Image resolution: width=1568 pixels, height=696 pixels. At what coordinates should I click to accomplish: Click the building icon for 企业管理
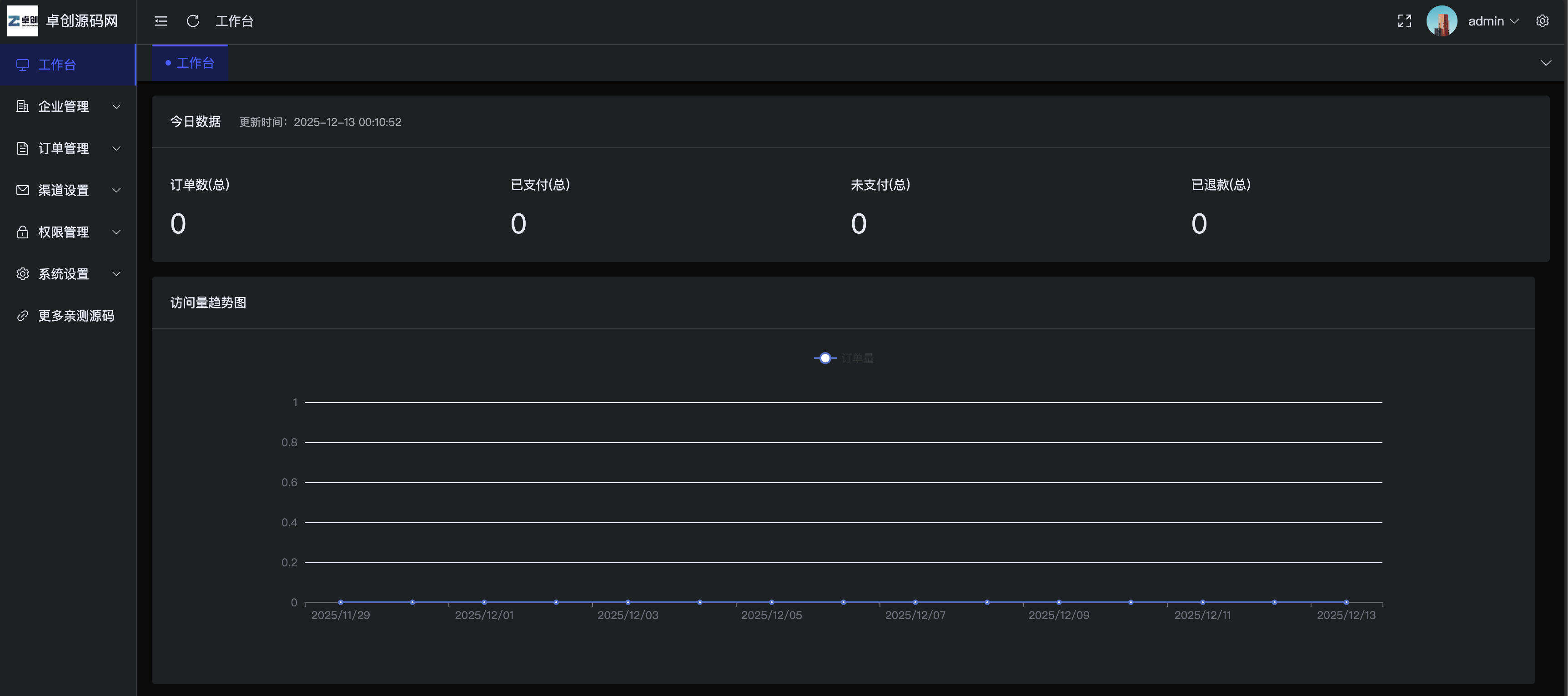coord(23,106)
